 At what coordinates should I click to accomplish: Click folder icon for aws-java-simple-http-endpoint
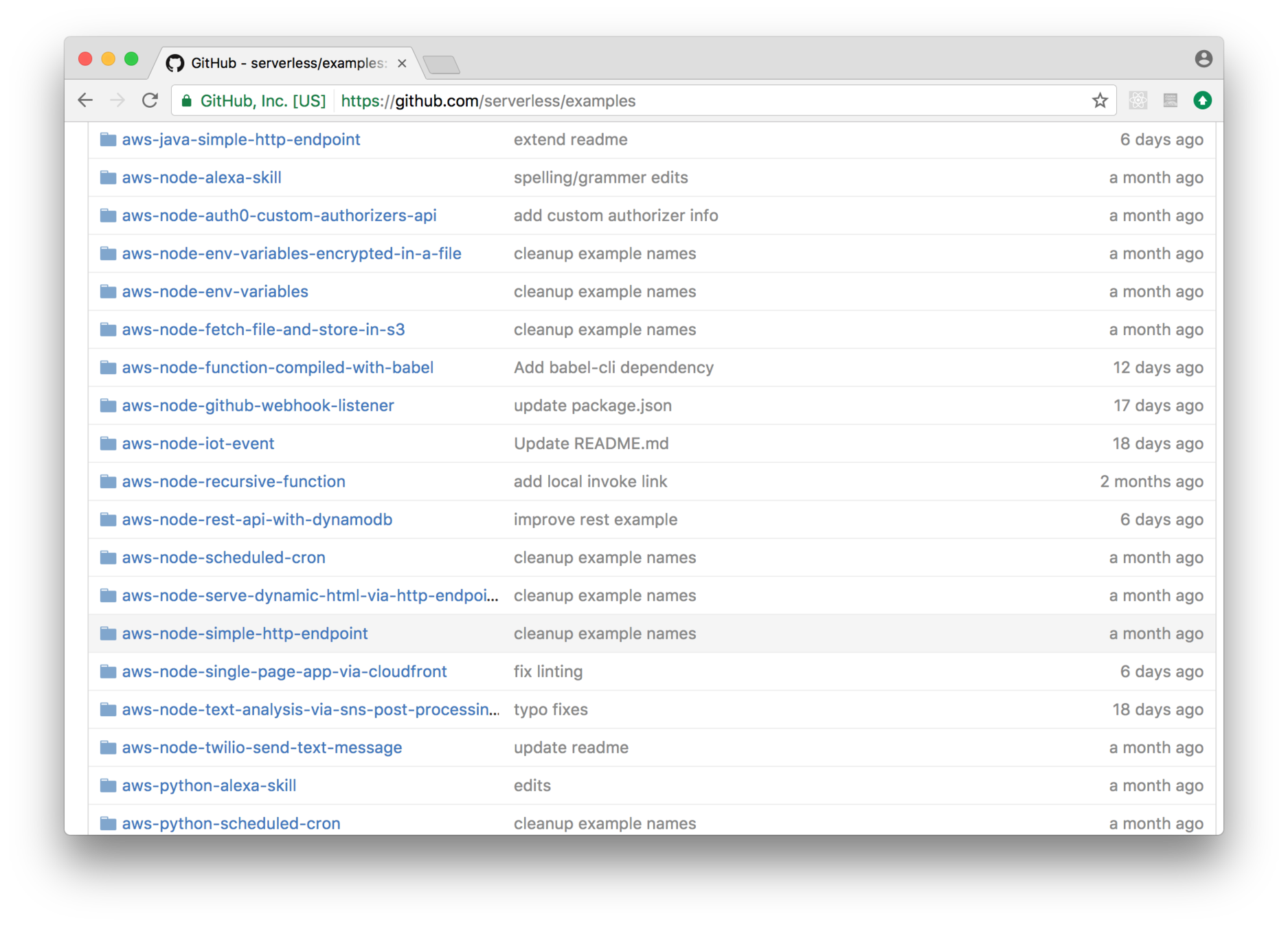(x=108, y=139)
